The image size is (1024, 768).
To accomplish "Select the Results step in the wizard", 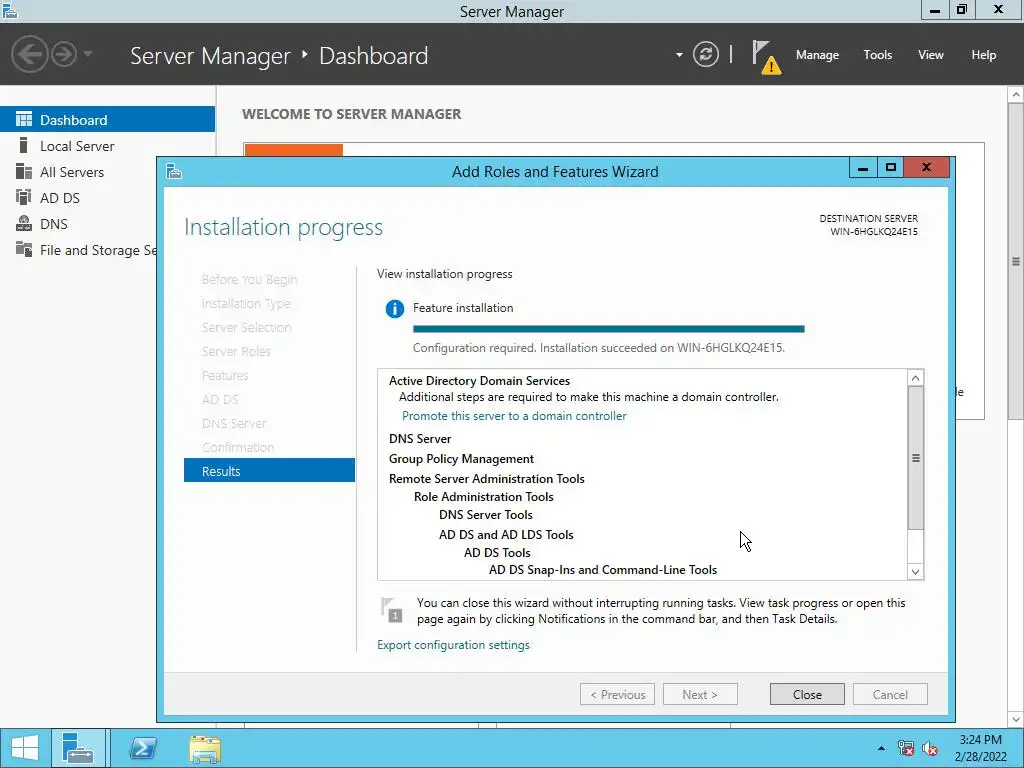I will pos(269,471).
